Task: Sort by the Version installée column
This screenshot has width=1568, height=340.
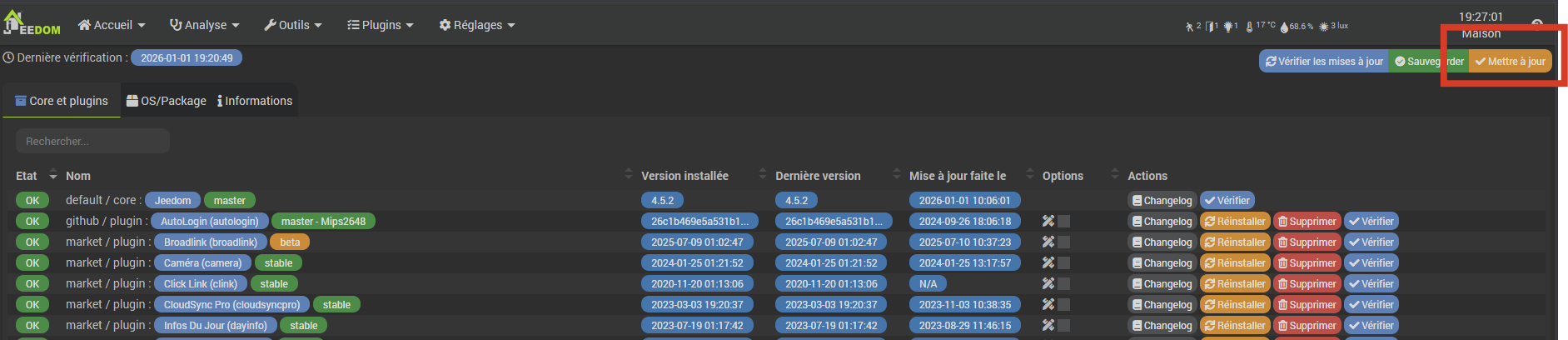Action: tap(684, 176)
